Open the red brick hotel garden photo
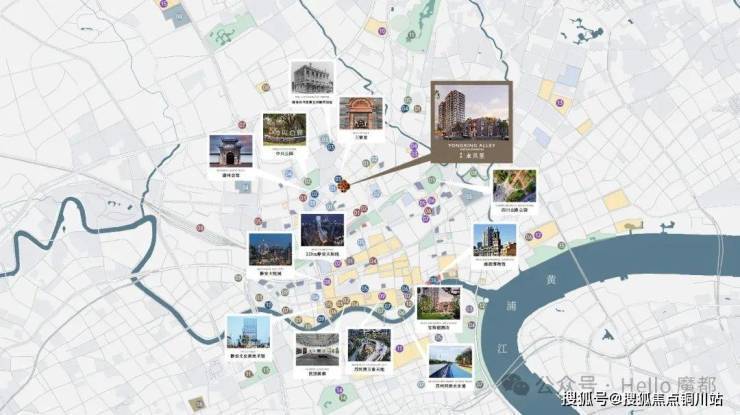Viewport: 740px width, 415px height. click(438, 303)
